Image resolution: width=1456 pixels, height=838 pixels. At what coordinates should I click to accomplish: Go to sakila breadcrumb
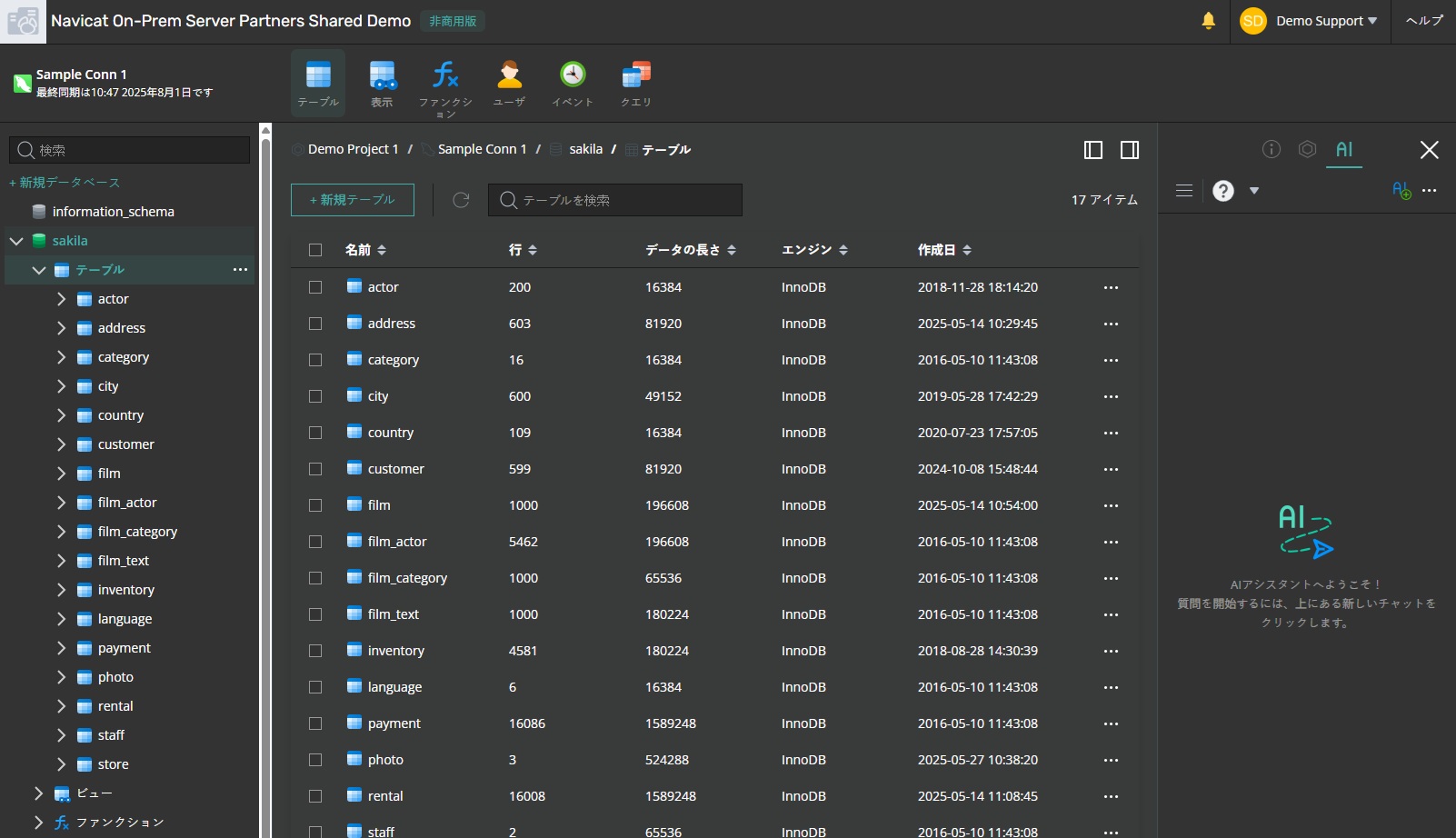point(586,149)
